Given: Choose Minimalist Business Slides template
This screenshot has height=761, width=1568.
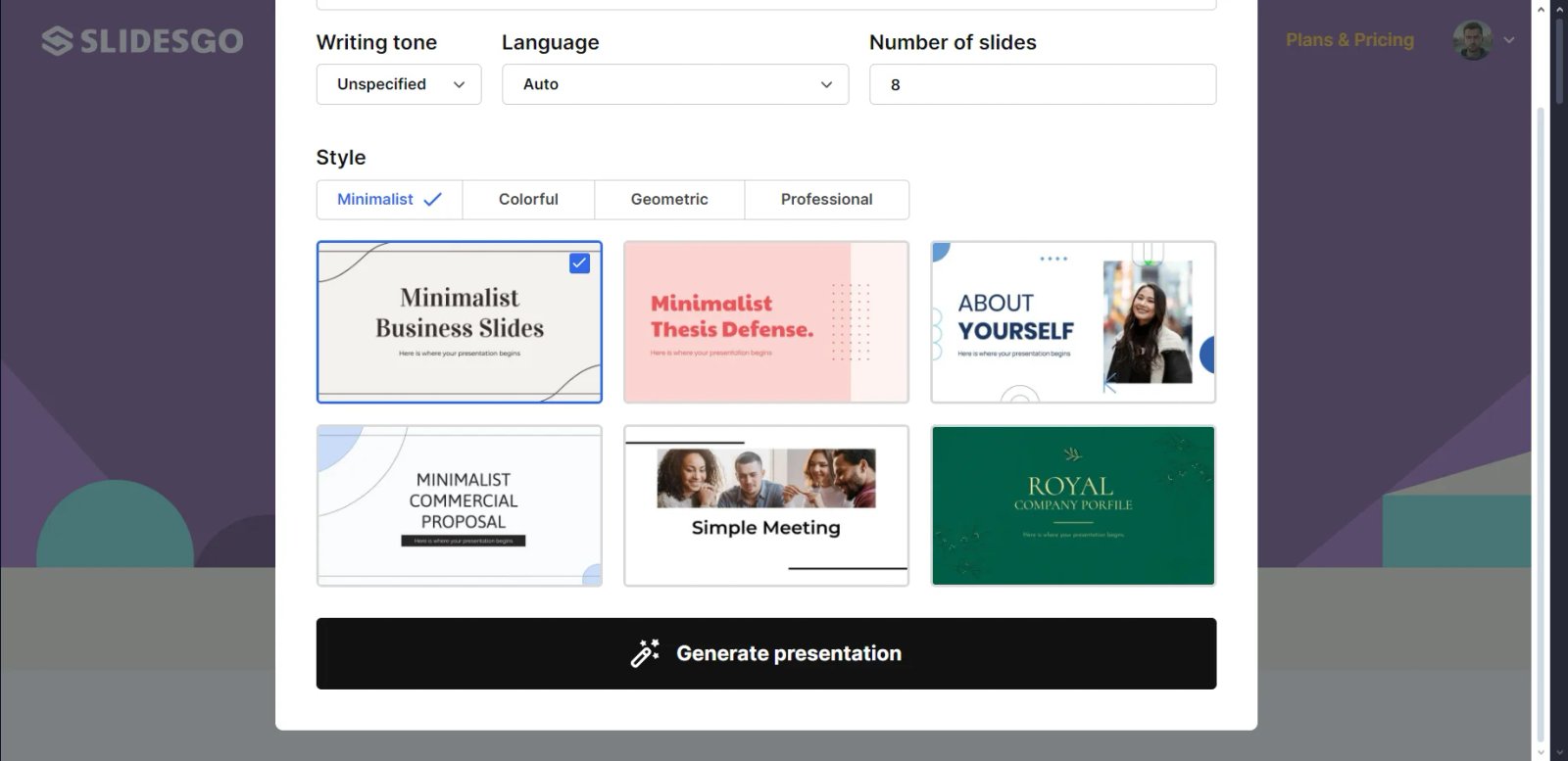Looking at the screenshot, I should tap(460, 322).
